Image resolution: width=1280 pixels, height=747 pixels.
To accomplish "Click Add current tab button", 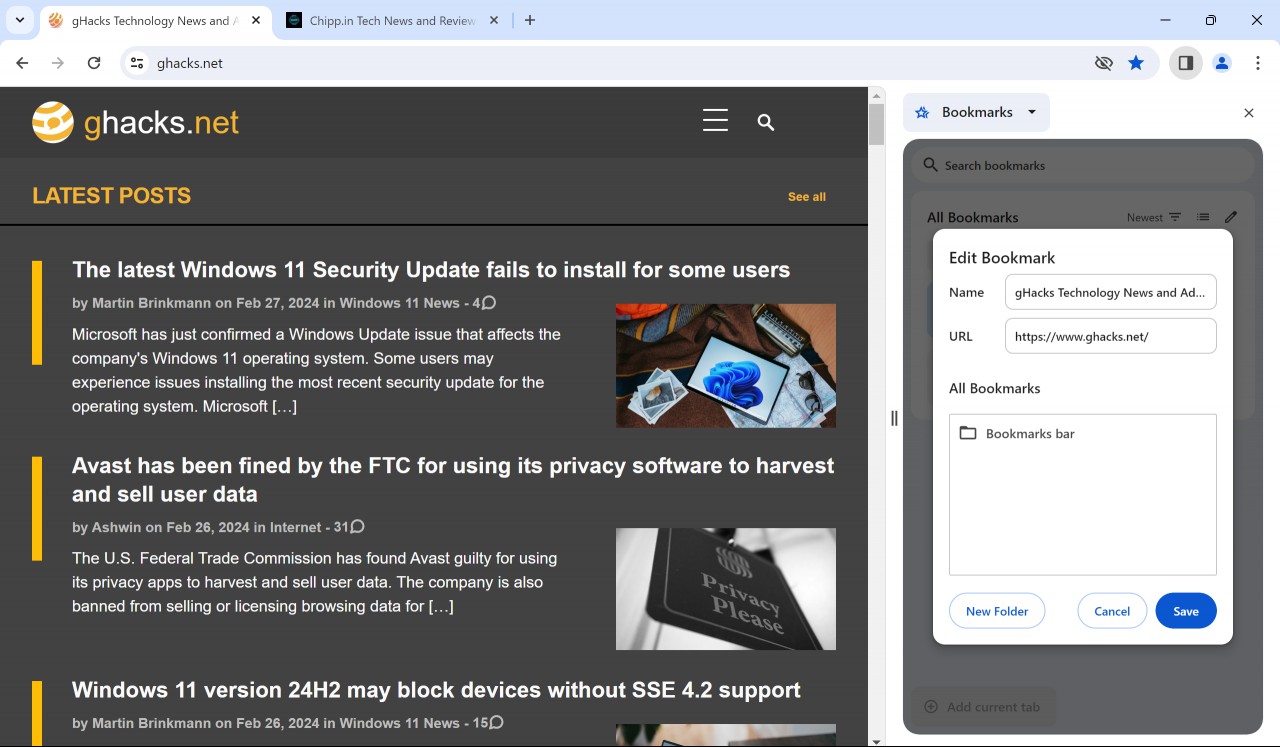I will tap(983, 707).
